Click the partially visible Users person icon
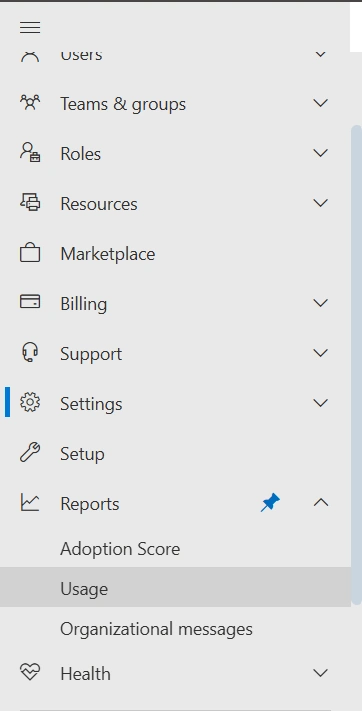 30,57
